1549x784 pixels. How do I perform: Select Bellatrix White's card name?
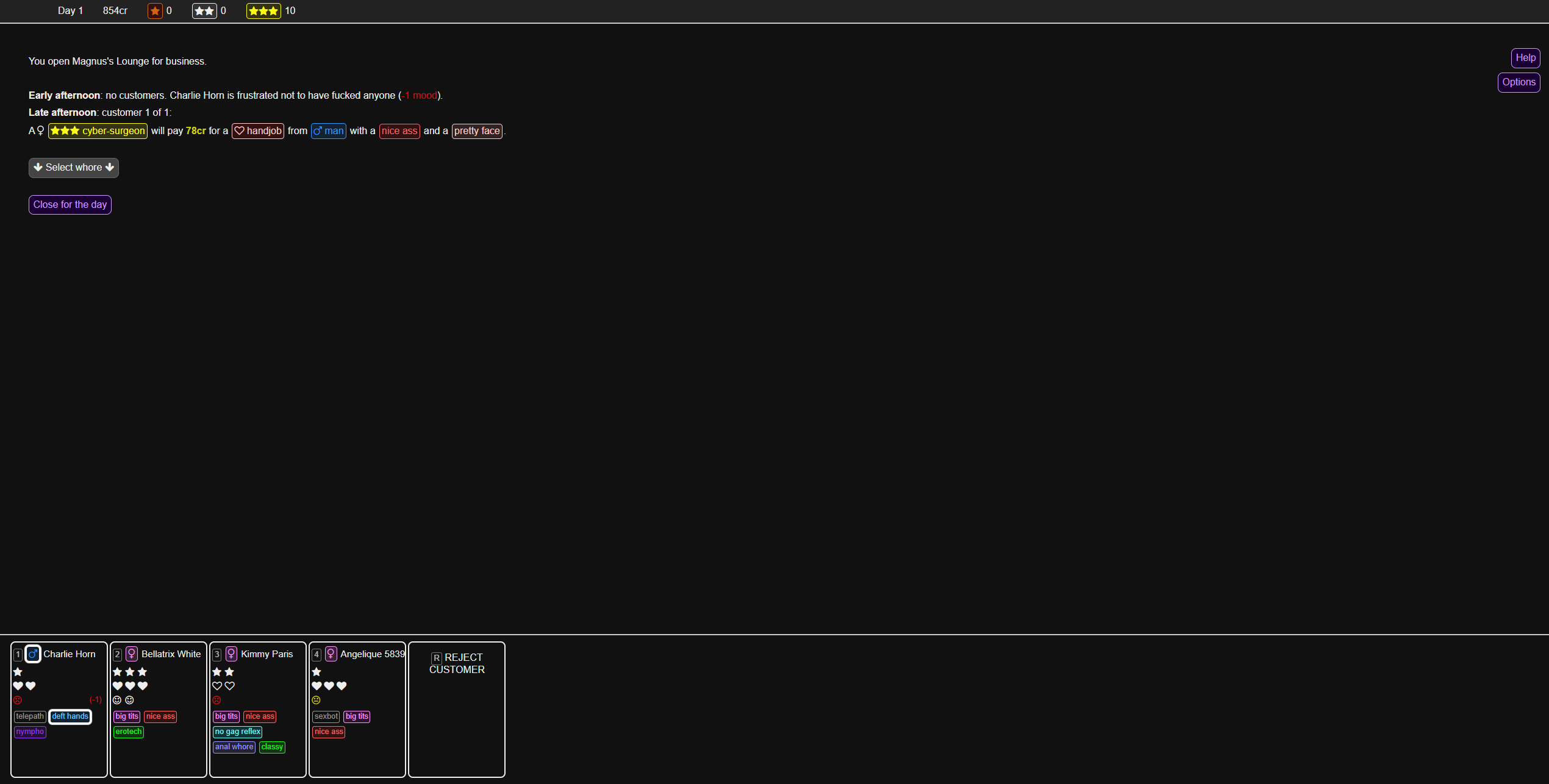(171, 654)
